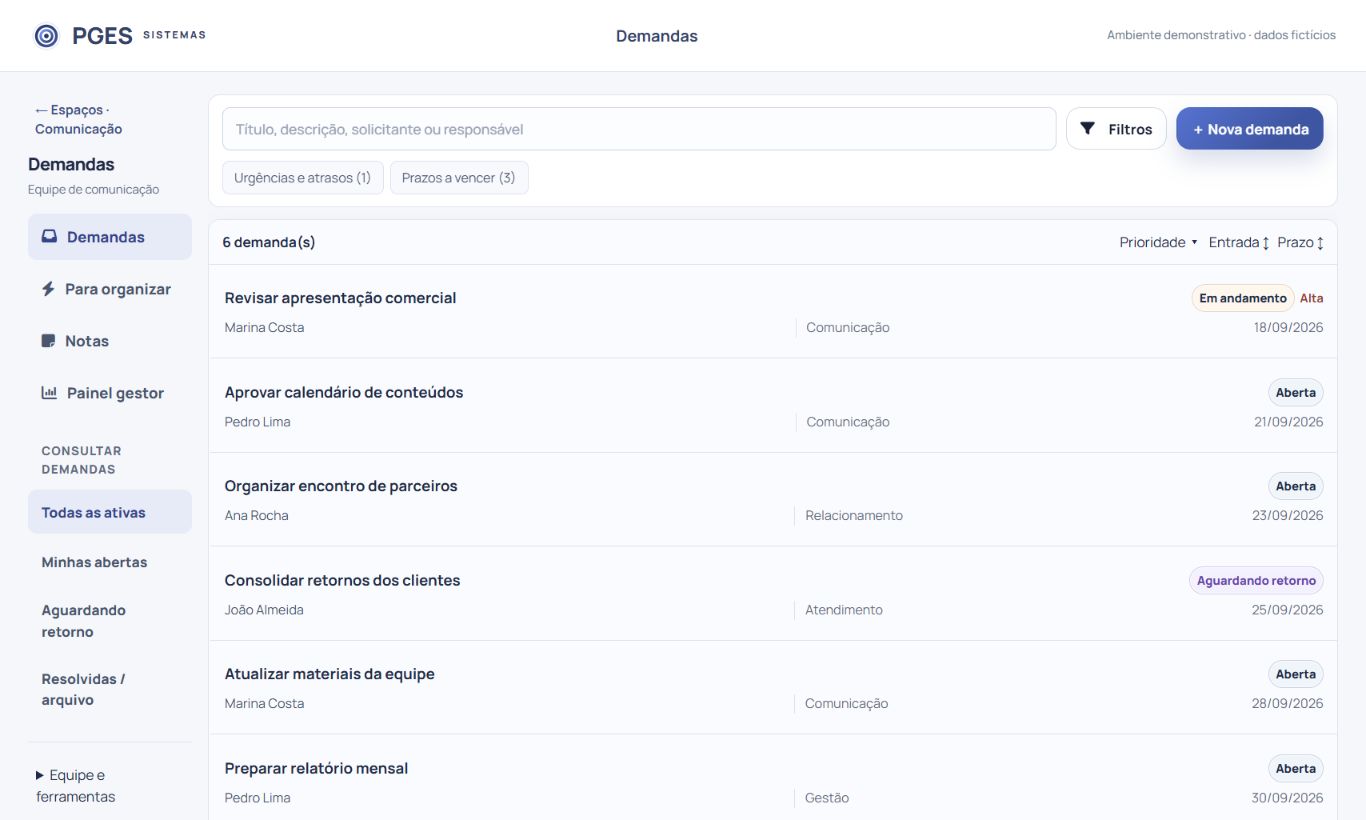Screen dimensions: 1366x820
Task: Open demand Atualizar materiais da equipe
Action: (x=773, y=687)
